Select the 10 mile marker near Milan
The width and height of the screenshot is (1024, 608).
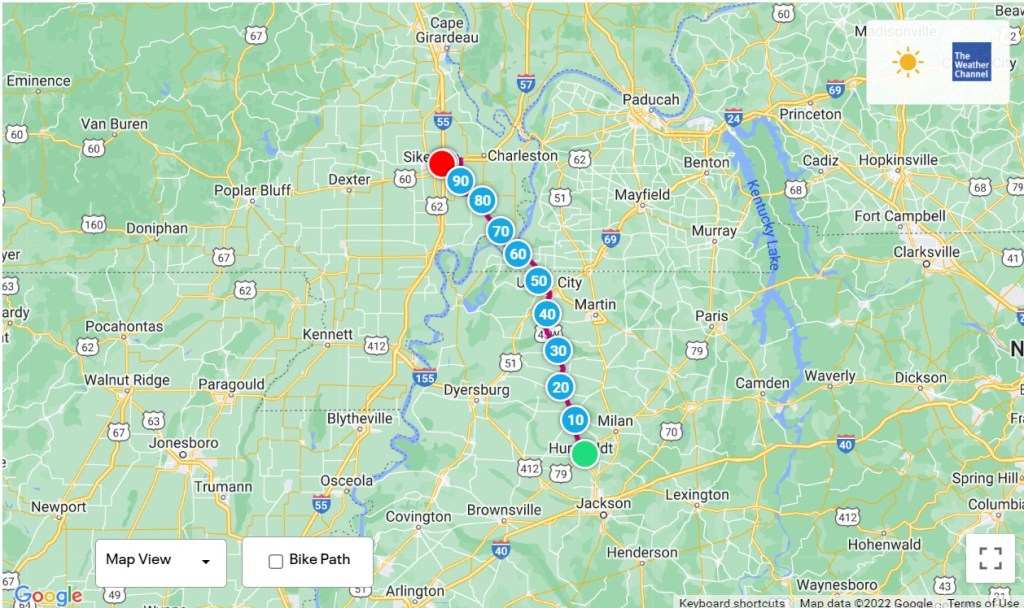(x=575, y=420)
